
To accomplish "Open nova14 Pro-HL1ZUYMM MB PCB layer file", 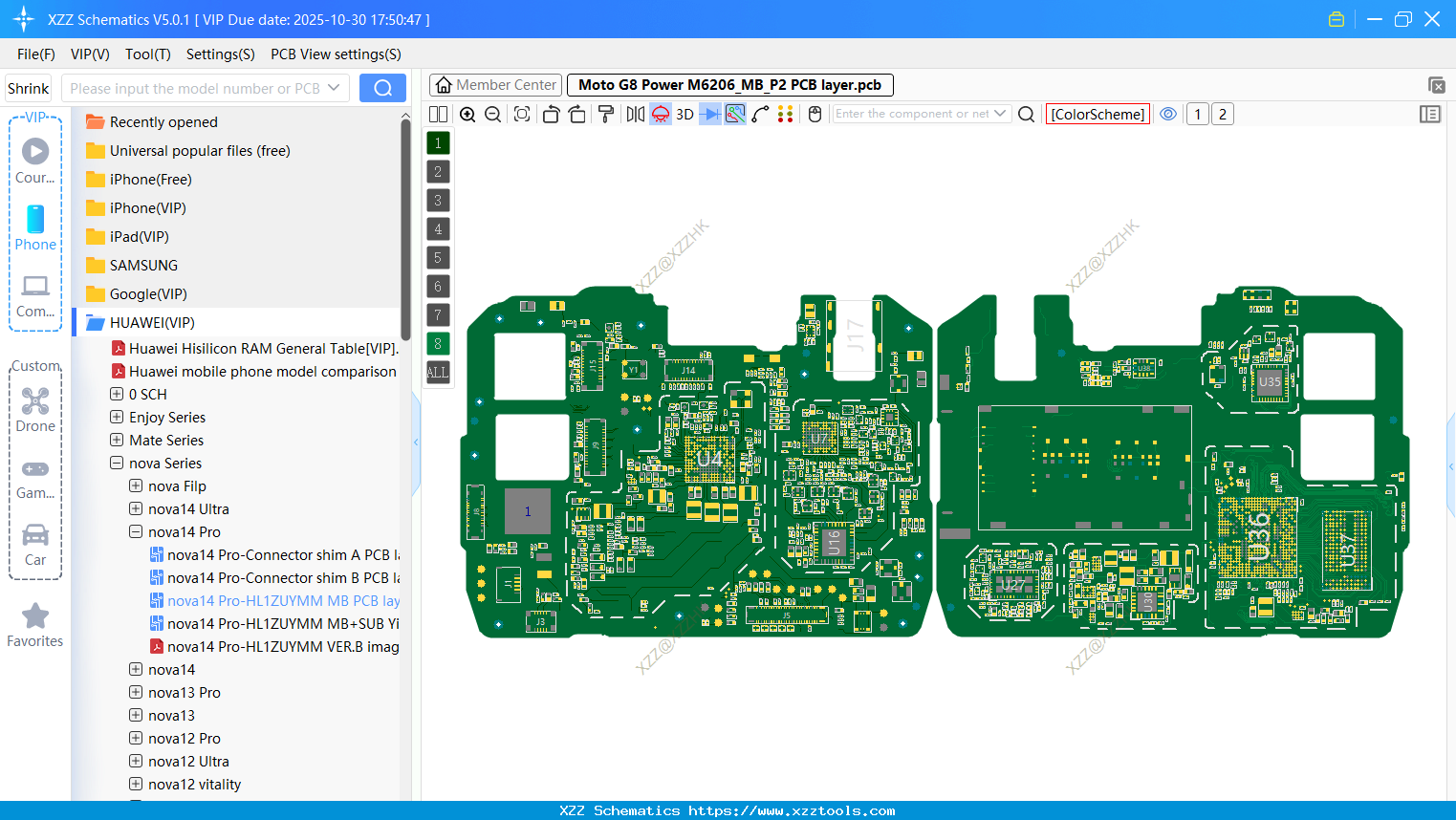I will pos(274,600).
